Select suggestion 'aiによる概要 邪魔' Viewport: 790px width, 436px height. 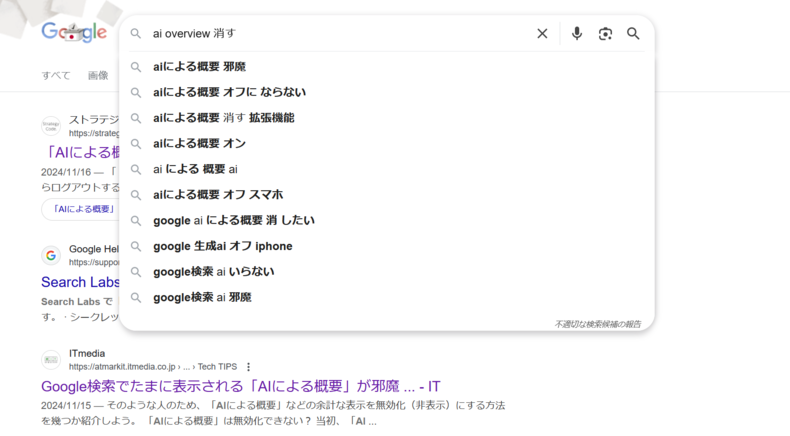(387, 67)
